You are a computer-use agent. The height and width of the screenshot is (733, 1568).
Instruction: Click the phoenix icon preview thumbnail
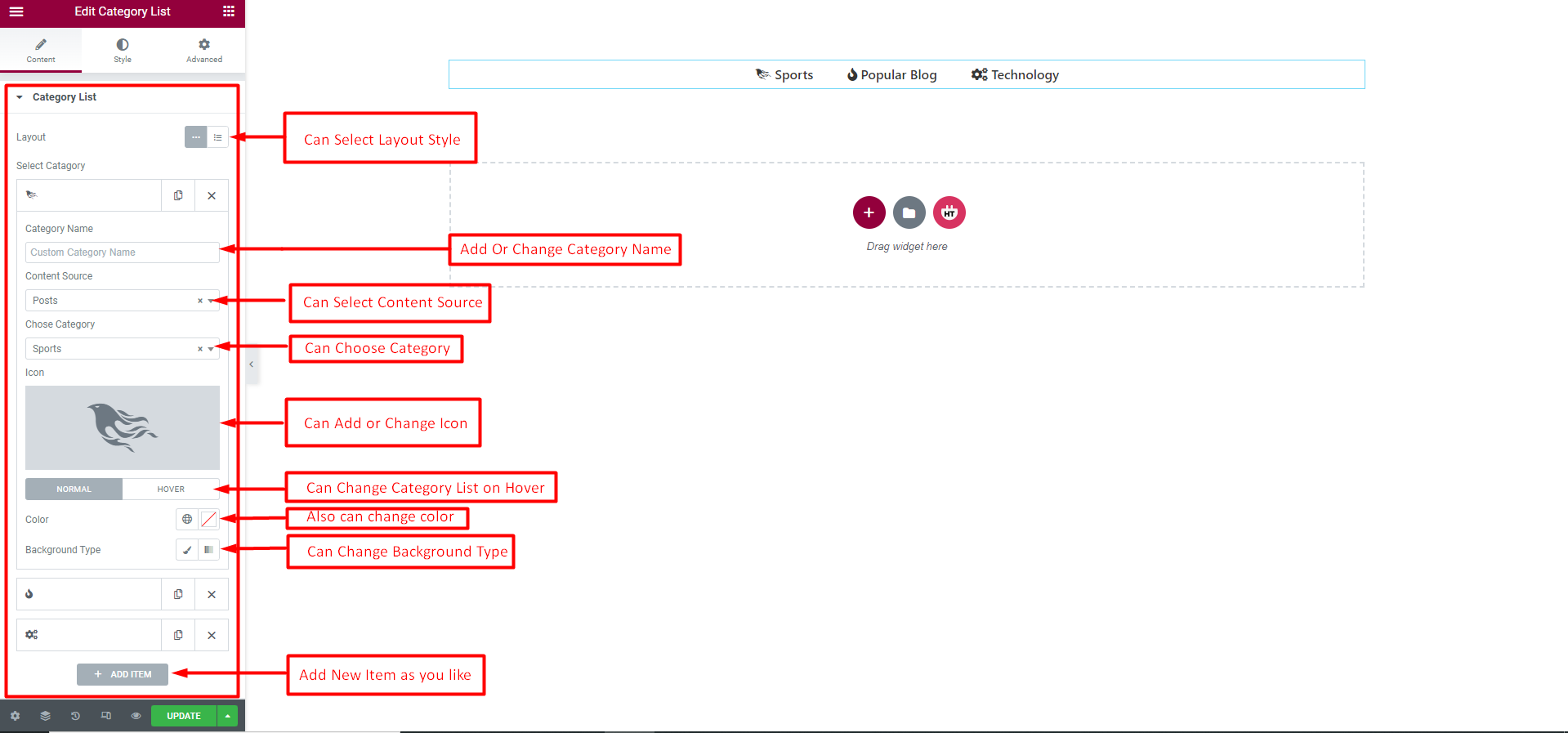coord(123,427)
